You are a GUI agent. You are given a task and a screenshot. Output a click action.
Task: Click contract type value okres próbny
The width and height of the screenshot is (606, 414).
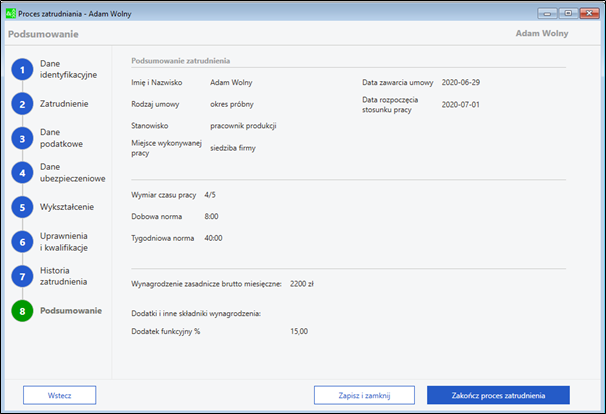(232, 104)
